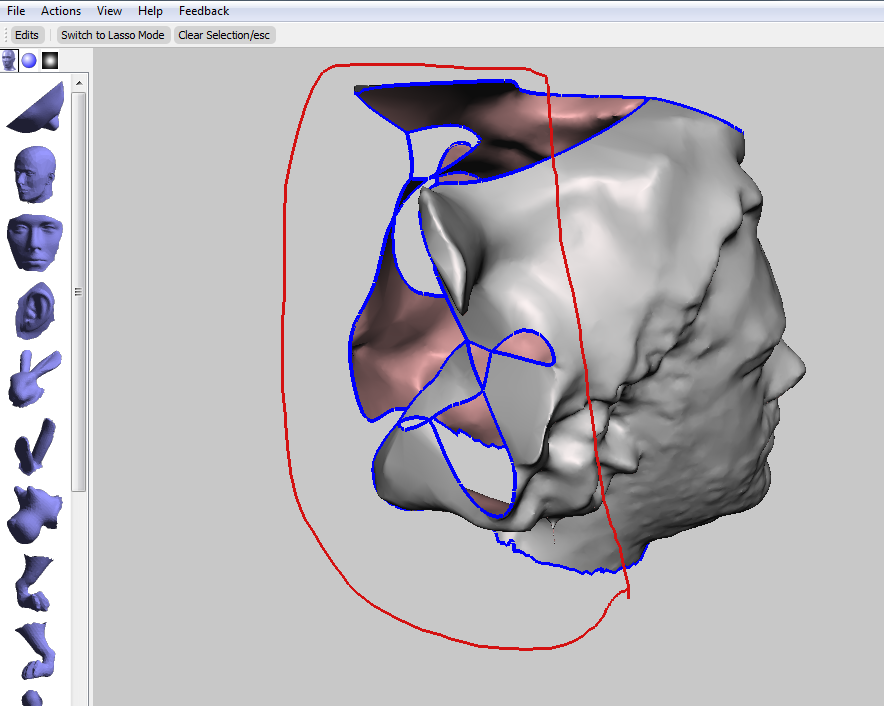Viewport: 884px width, 706px height.
Task: Open the Feedback menu
Action: click(x=204, y=11)
